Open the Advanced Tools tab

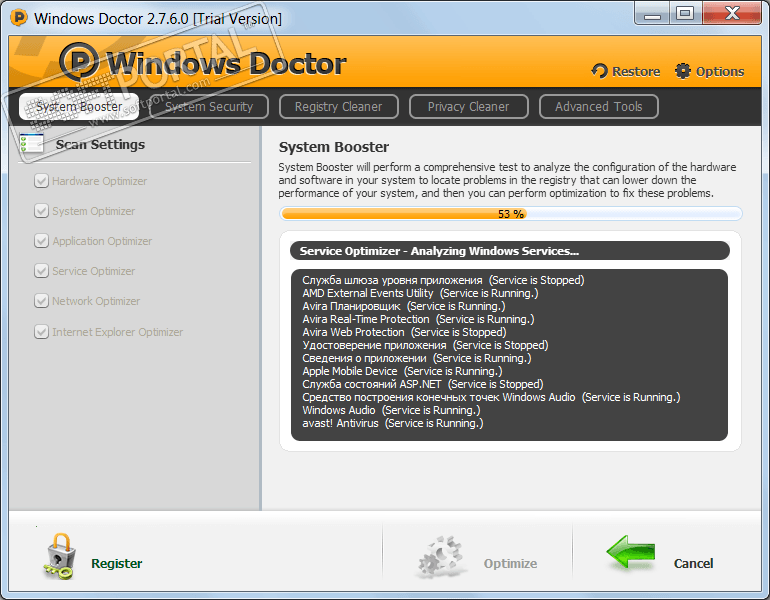point(599,107)
